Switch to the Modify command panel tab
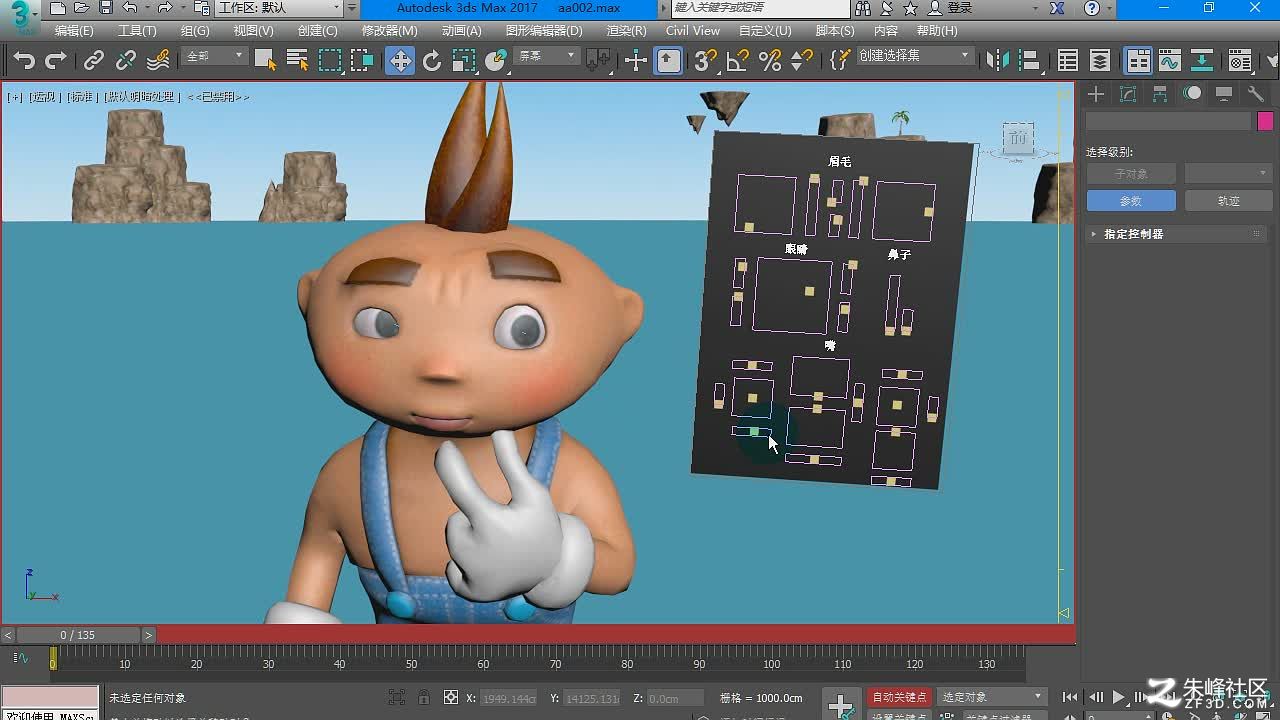This screenshot has height=720, width=1280. tap(1128, 94)
